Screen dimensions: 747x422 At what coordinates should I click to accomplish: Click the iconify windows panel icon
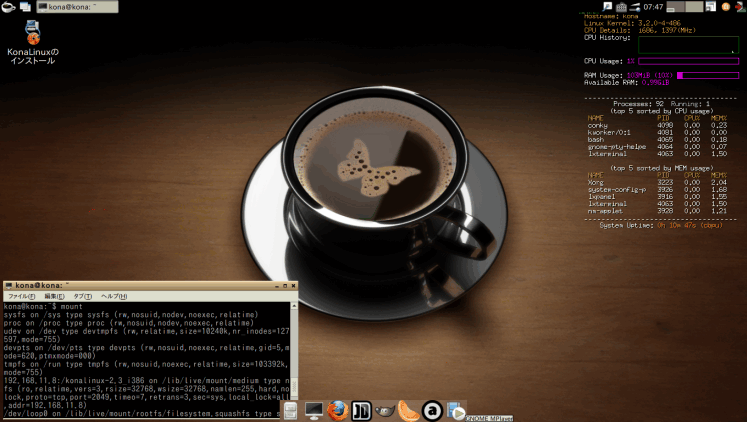click(x=711, y=7)
